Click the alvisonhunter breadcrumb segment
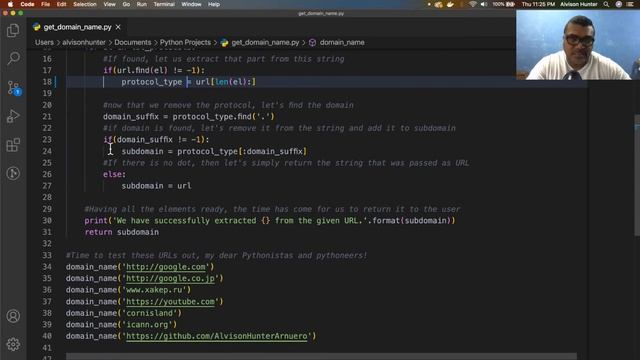 (x=84, y=42)
